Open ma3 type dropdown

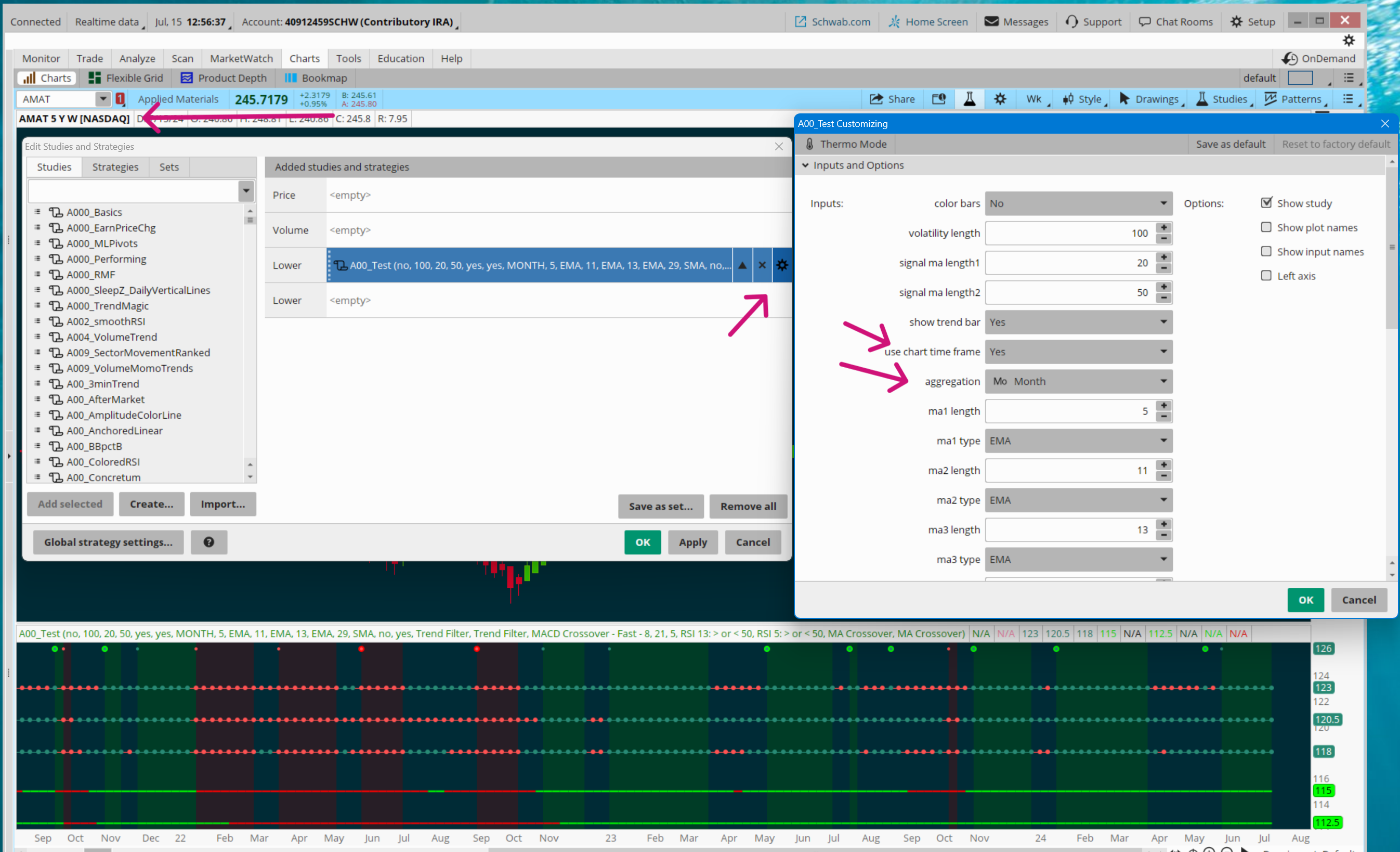(x=1078, y=559)
